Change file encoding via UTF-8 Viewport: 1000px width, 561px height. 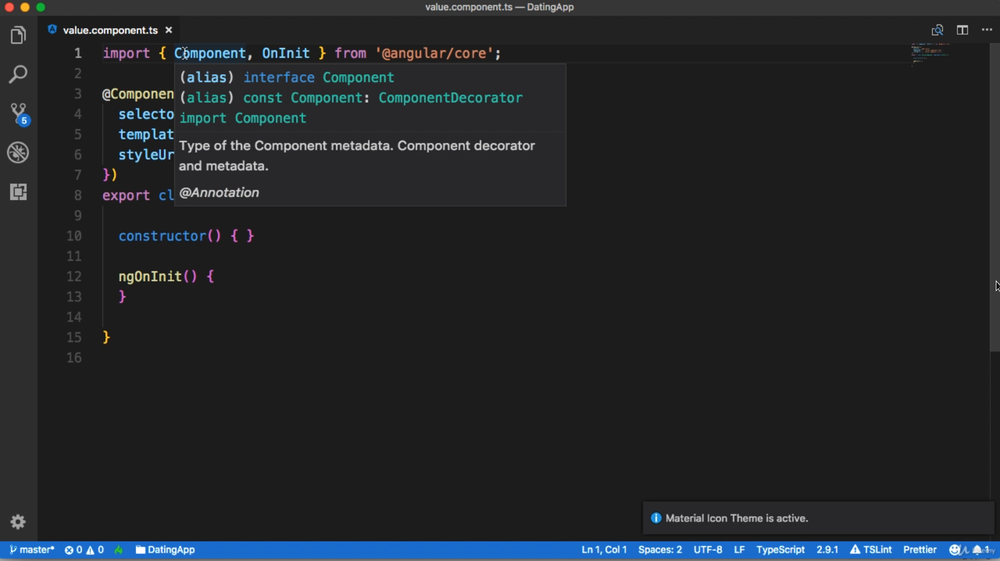click(708, 550)
